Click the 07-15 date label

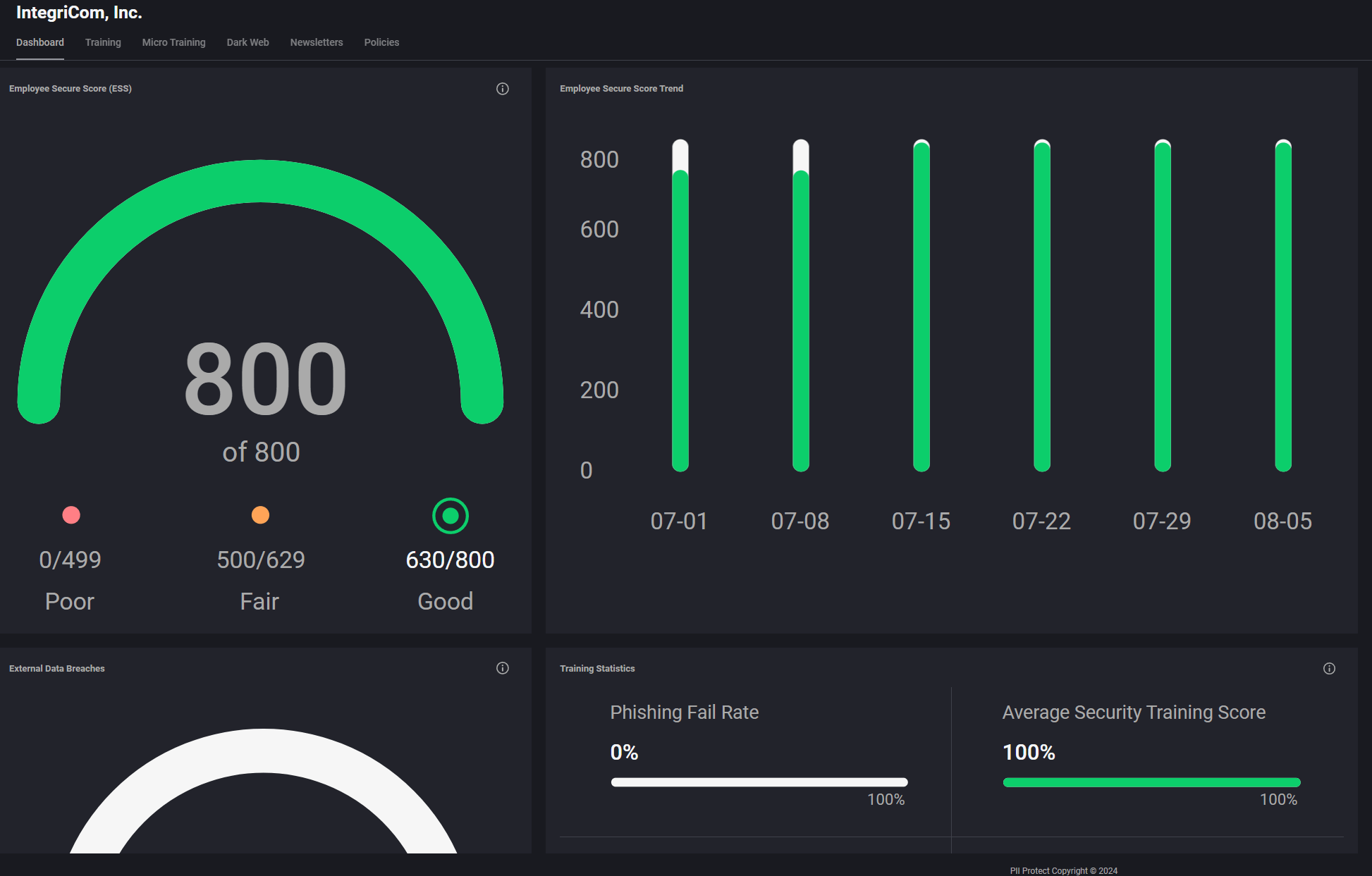[921, 521]
